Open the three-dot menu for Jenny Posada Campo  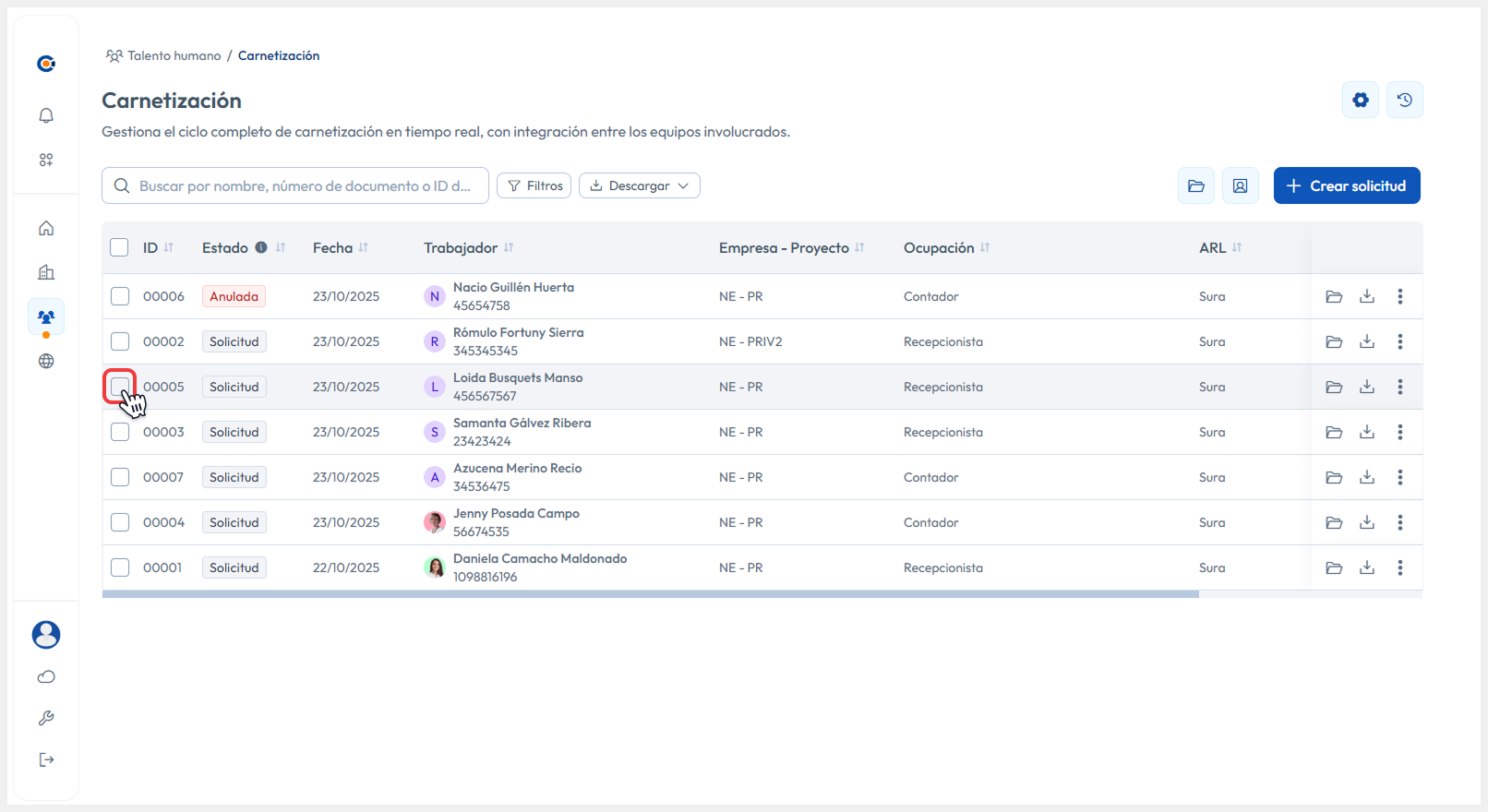coord(1399,522)
